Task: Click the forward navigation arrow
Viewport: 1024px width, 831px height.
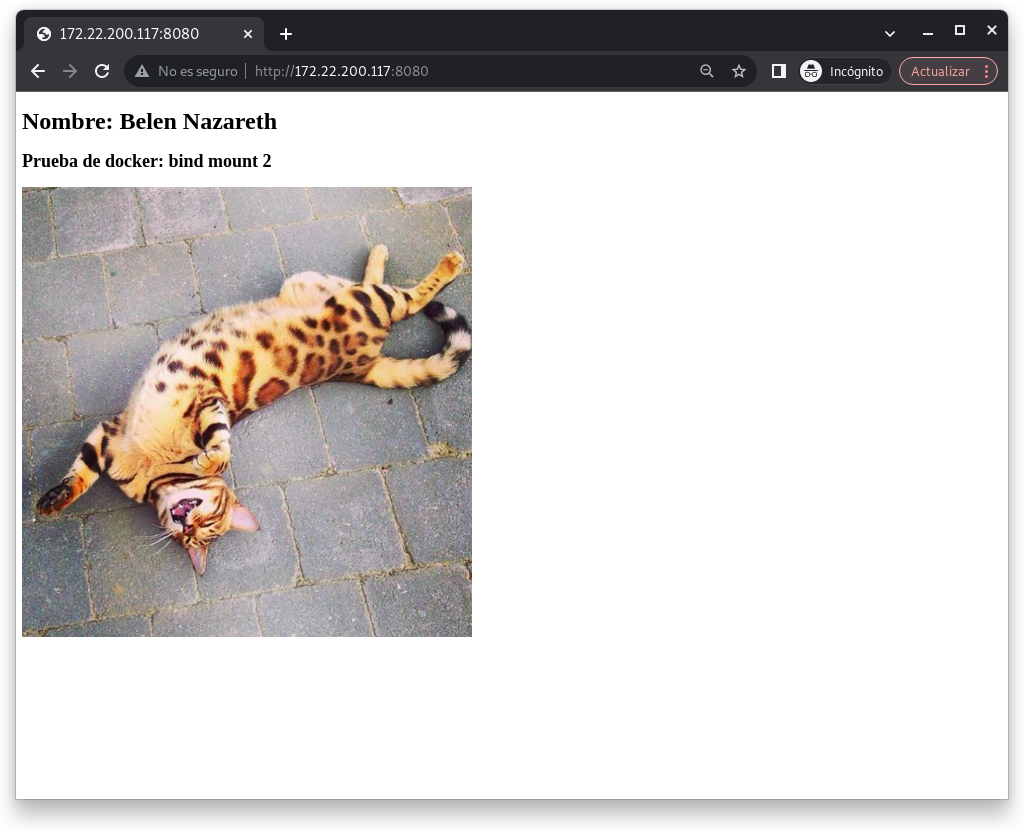Action: coord(70,71)
